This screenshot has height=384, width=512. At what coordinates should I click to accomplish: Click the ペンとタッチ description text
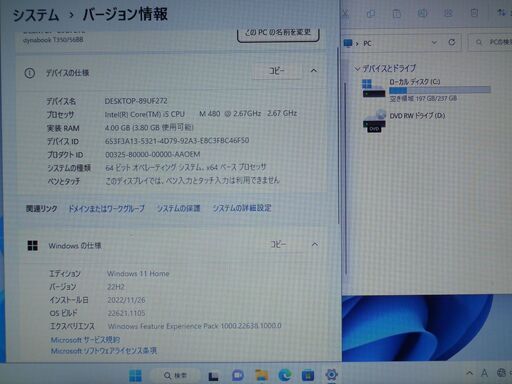coord(192,180)
